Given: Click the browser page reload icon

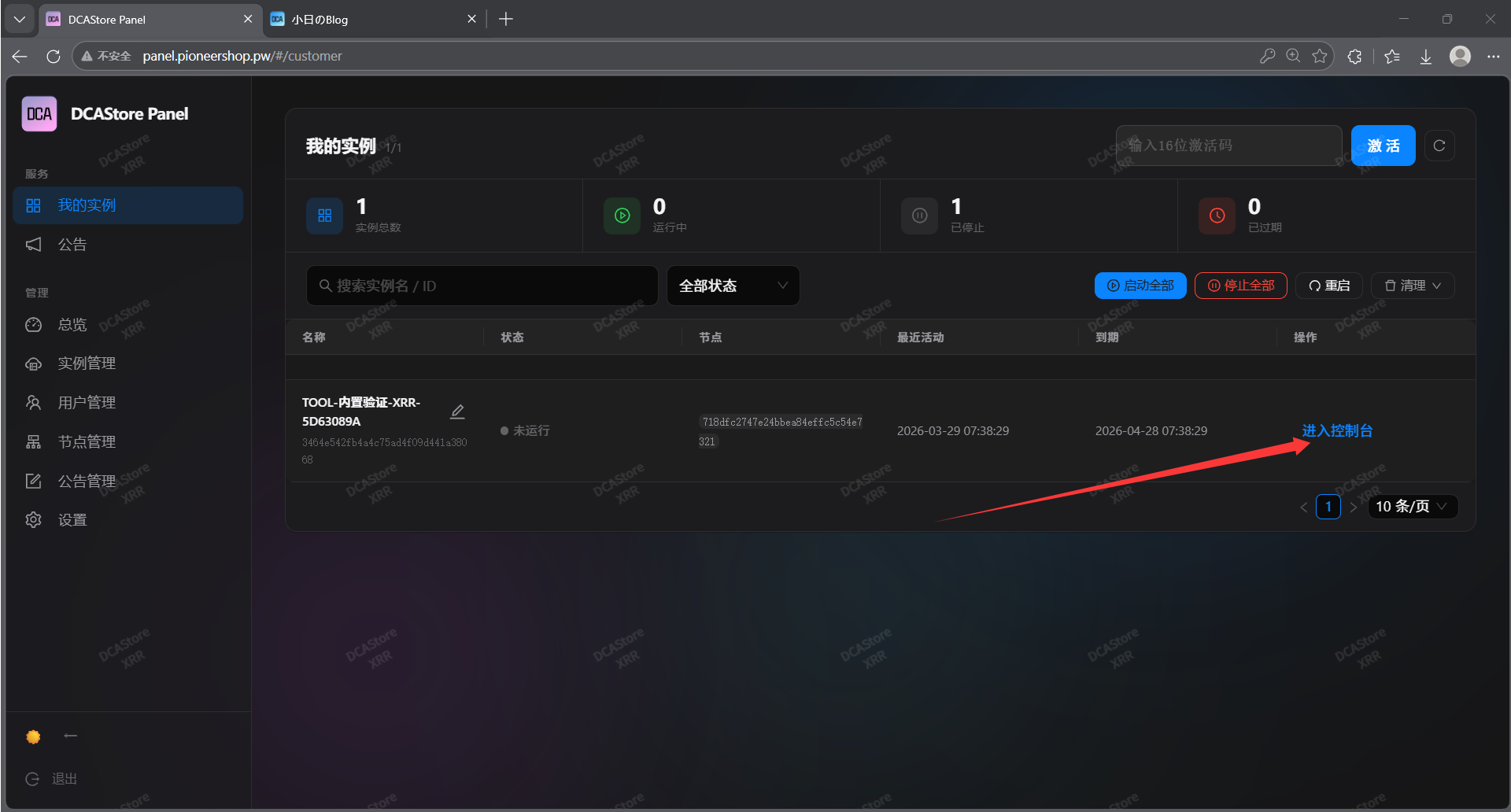Looking at the screenshot, I should [x=54, y=56].
